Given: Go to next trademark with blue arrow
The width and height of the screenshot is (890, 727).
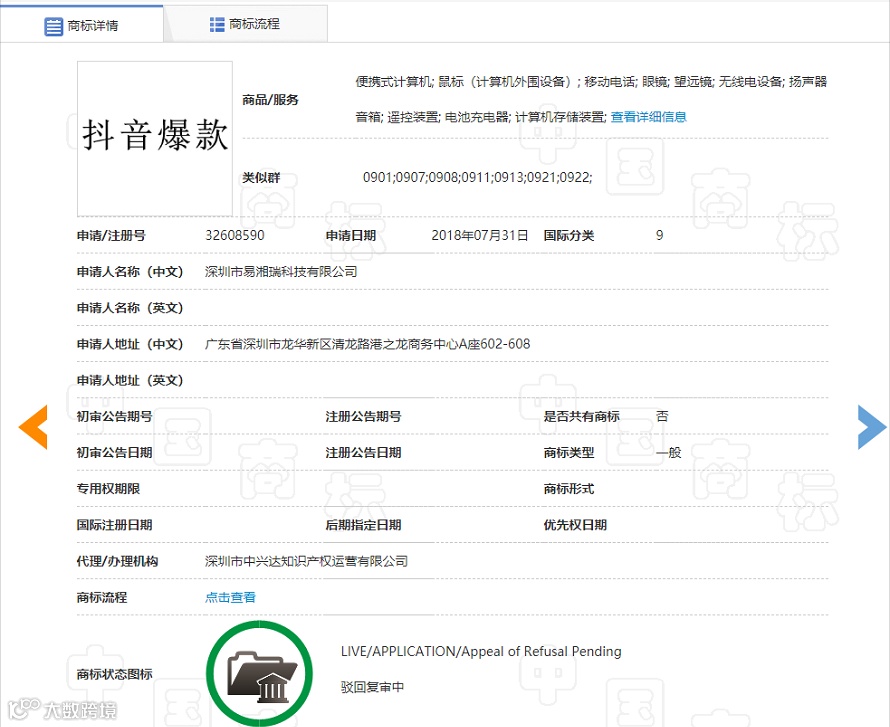Looking at the screenshot, I should (x=872, y=427).
